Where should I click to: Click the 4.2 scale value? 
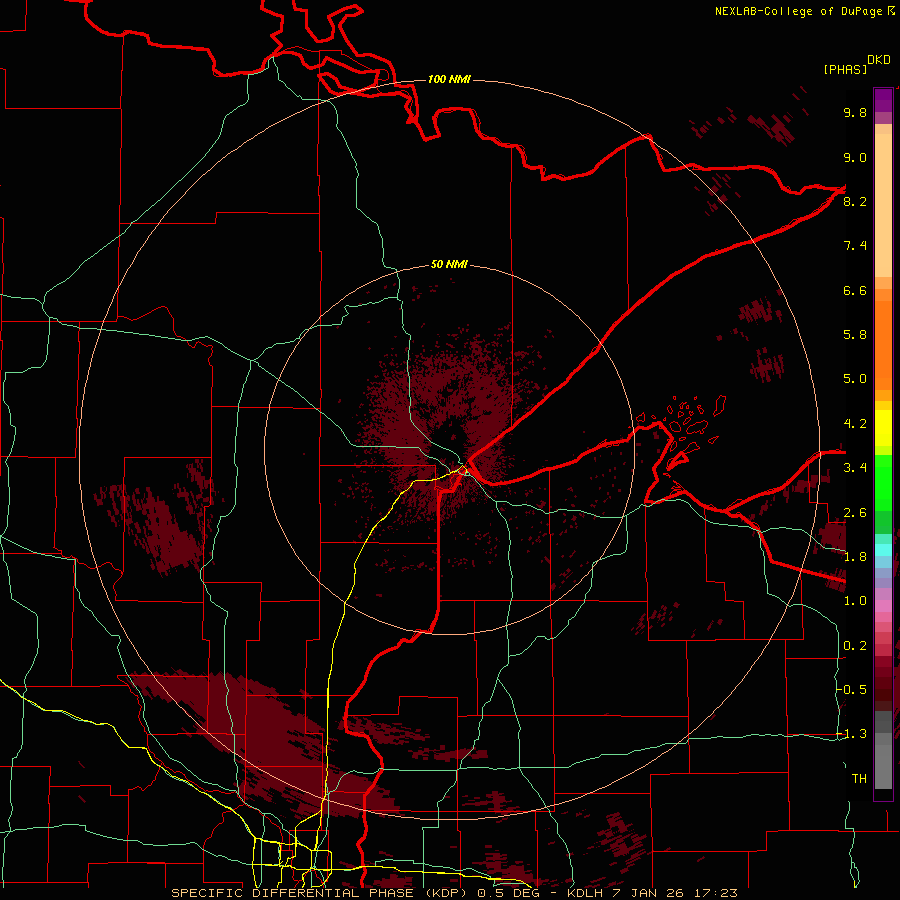[x=855, y=424]
